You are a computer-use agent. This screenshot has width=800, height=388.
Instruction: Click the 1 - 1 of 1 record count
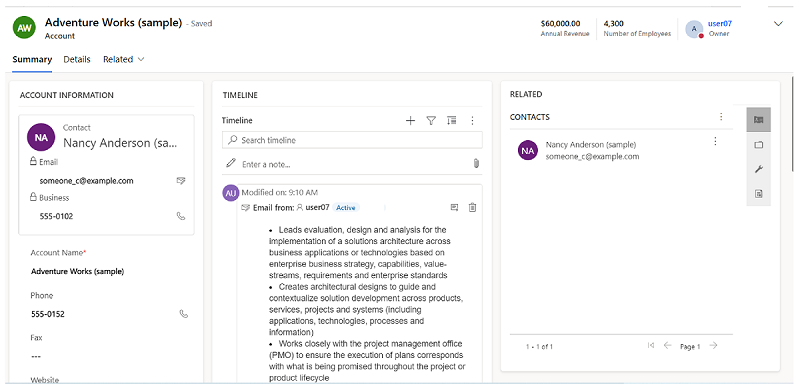(x=539, y=347)
